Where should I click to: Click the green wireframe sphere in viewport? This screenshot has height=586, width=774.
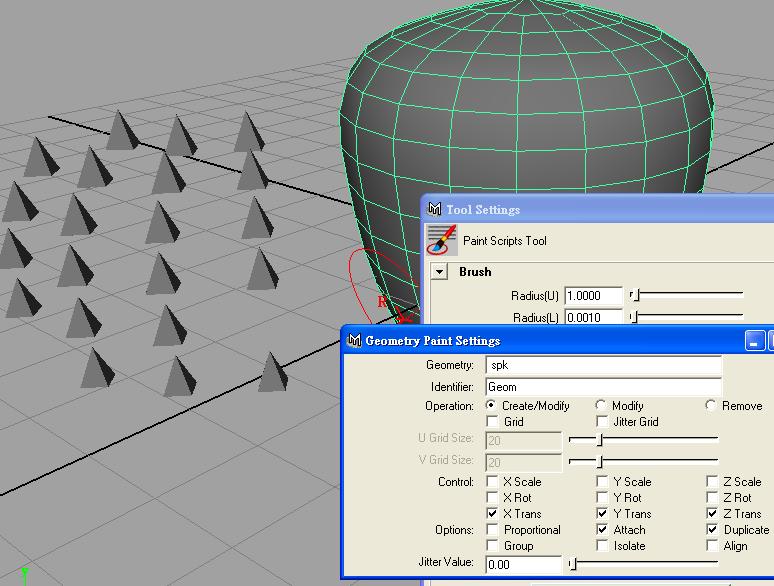(x=527, y=114)
